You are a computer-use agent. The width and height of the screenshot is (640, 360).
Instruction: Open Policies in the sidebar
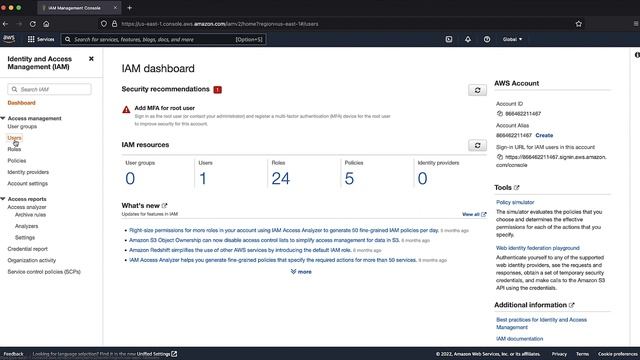click(17, 161)
